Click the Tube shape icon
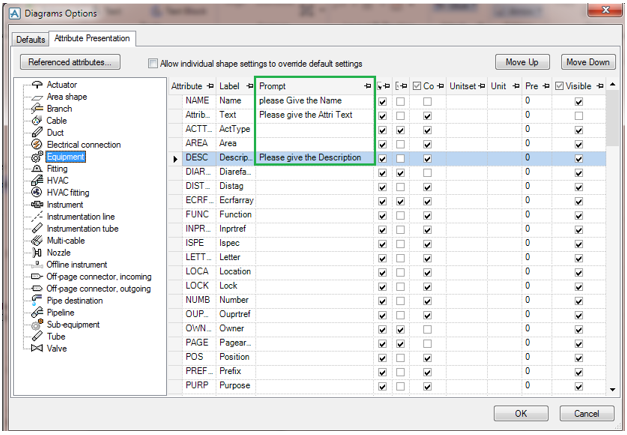The height and width of the screenshot is (435, 627). tap(35, 336)
